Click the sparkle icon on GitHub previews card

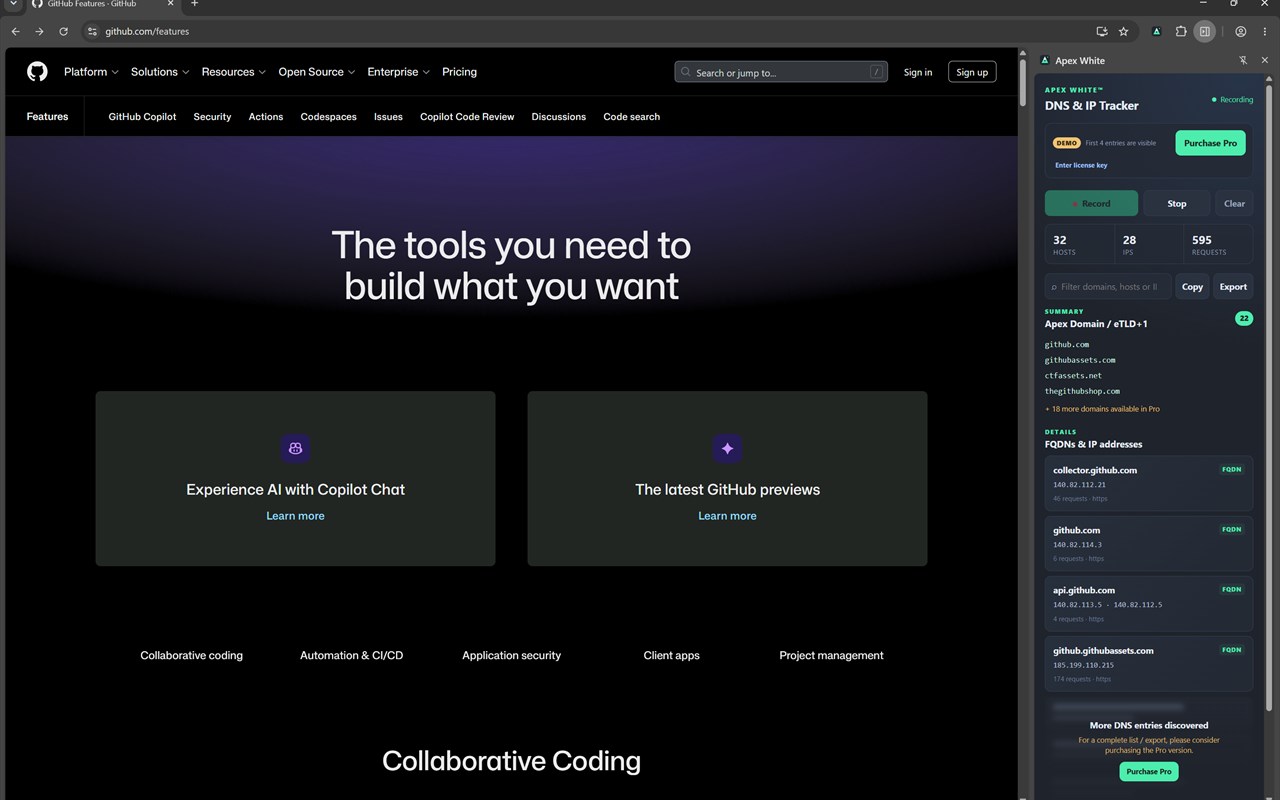click(727, 448)
